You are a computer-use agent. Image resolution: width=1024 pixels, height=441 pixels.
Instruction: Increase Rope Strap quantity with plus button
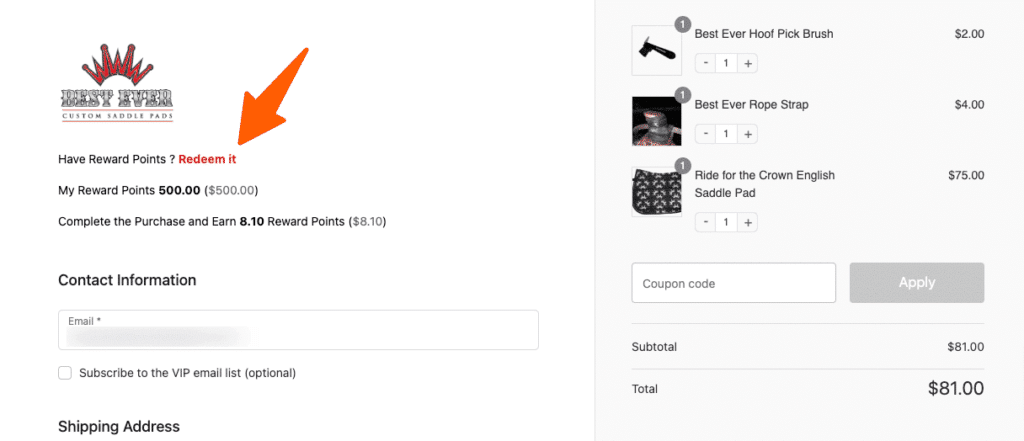748,133
